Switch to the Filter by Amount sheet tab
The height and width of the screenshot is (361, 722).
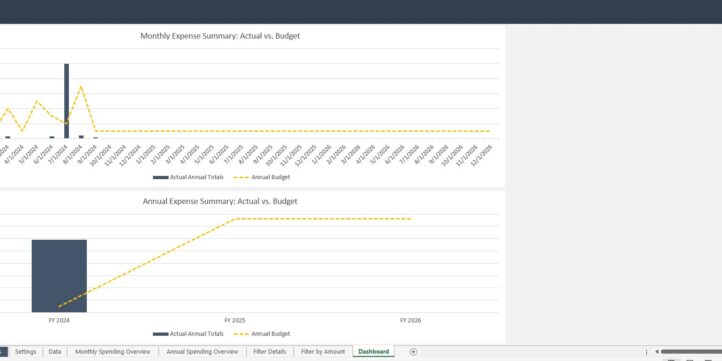coord(323,352)
